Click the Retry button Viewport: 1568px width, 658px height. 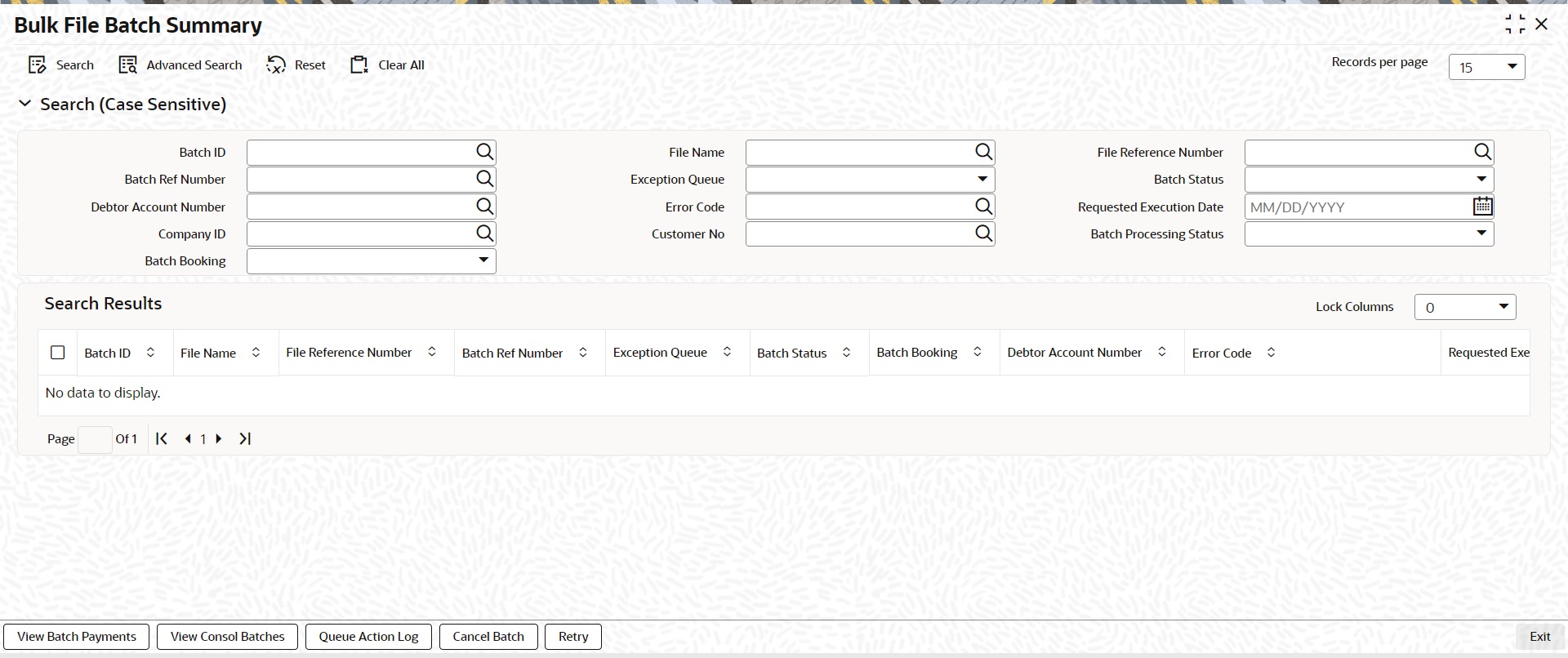pos(573,637)
